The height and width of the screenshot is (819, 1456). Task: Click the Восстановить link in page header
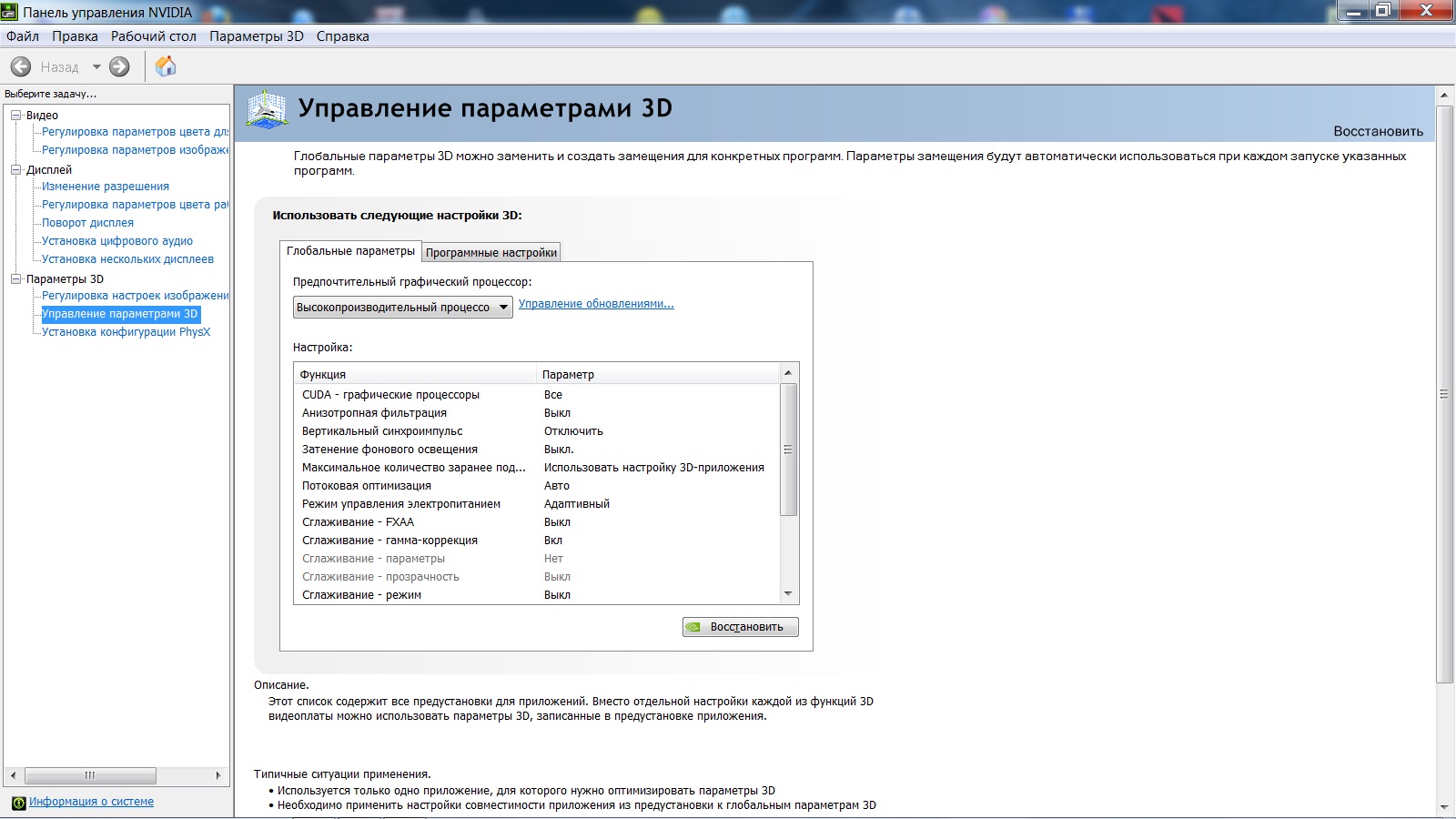[1379, 131]
